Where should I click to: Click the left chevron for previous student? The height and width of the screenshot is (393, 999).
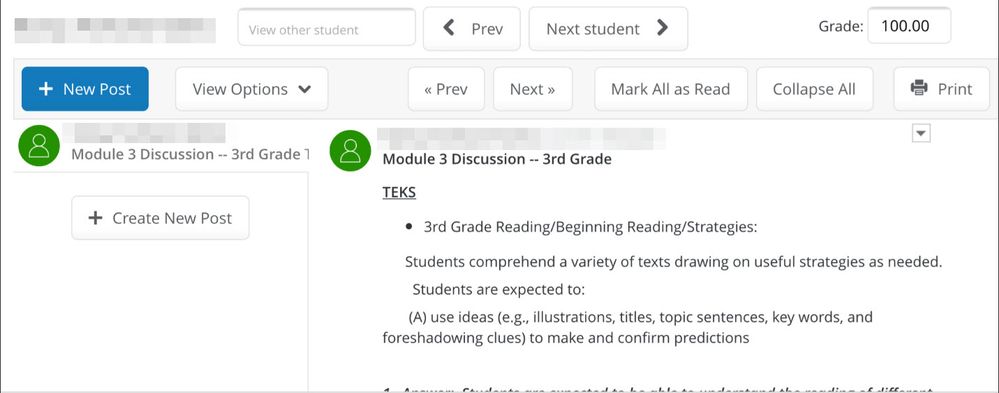(449, 28)
